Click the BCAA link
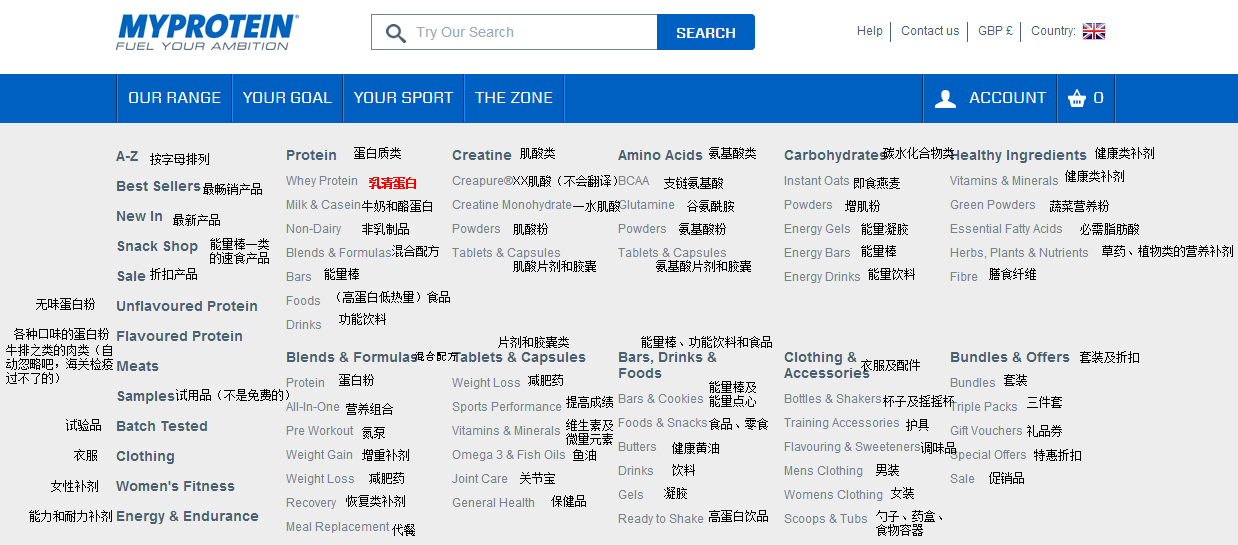The height and width of the screenshot is (545, 1238). [634, 181]
